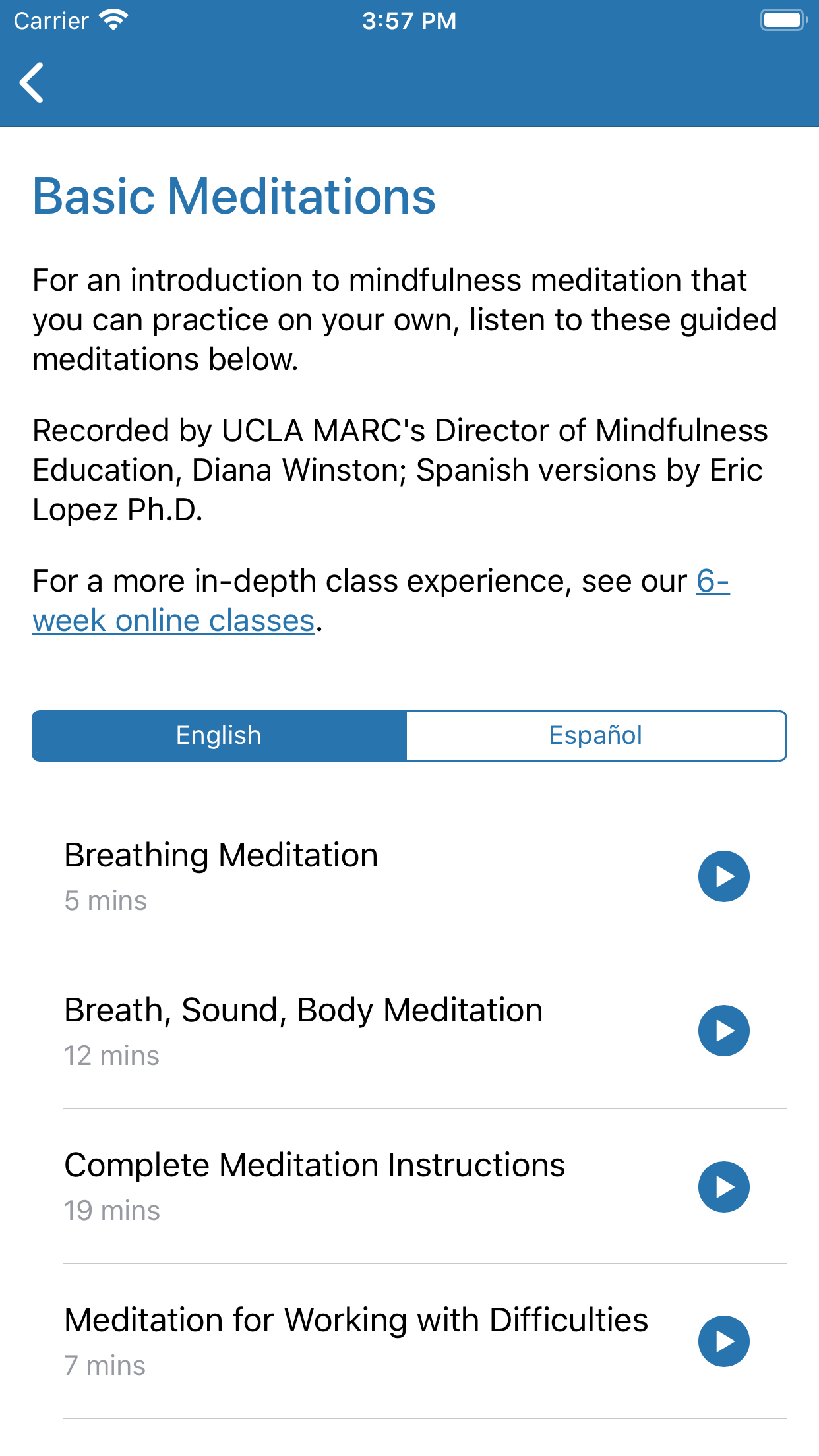The height and width of the screenshot is (1456, 819).
Task: Tap the 12 mins duration label
Action: pos(111,1056)
